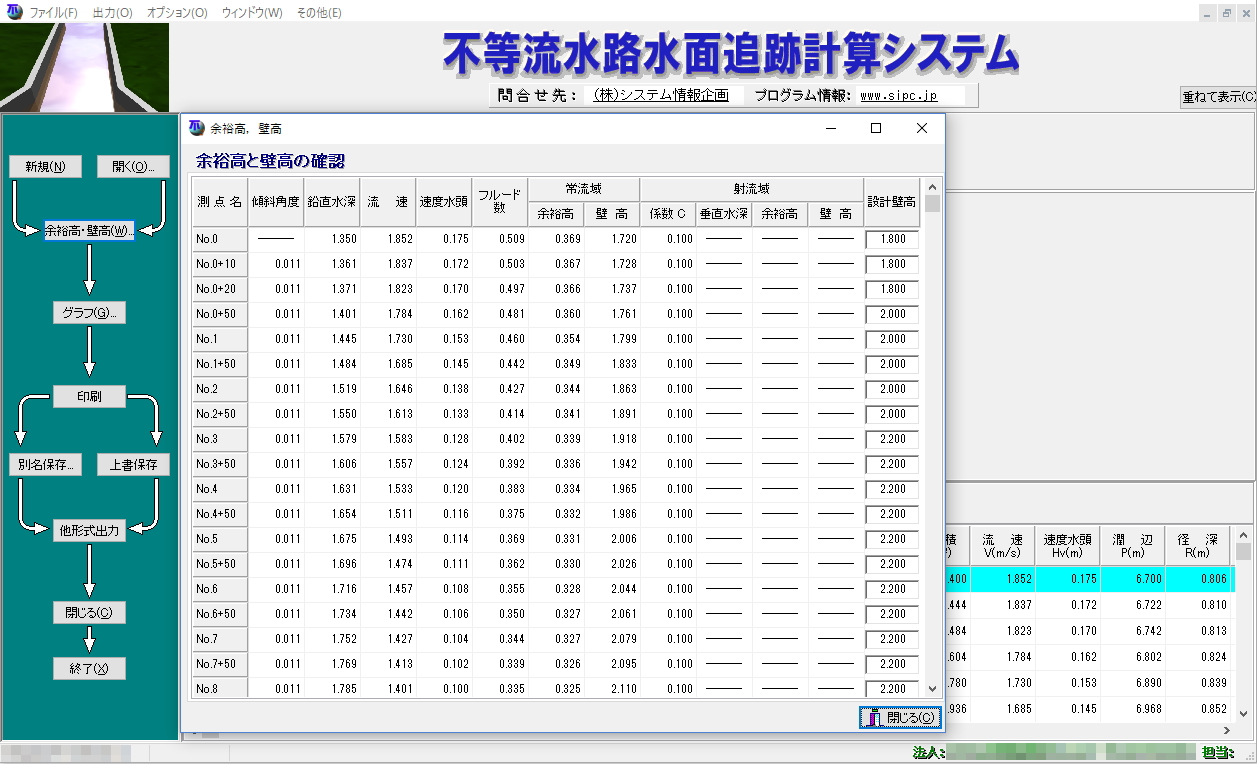Viewport: 1257px width, 764px height.
Task: Click the 上書保存 button
Action: pyautogui.click(x=134, y=465)
